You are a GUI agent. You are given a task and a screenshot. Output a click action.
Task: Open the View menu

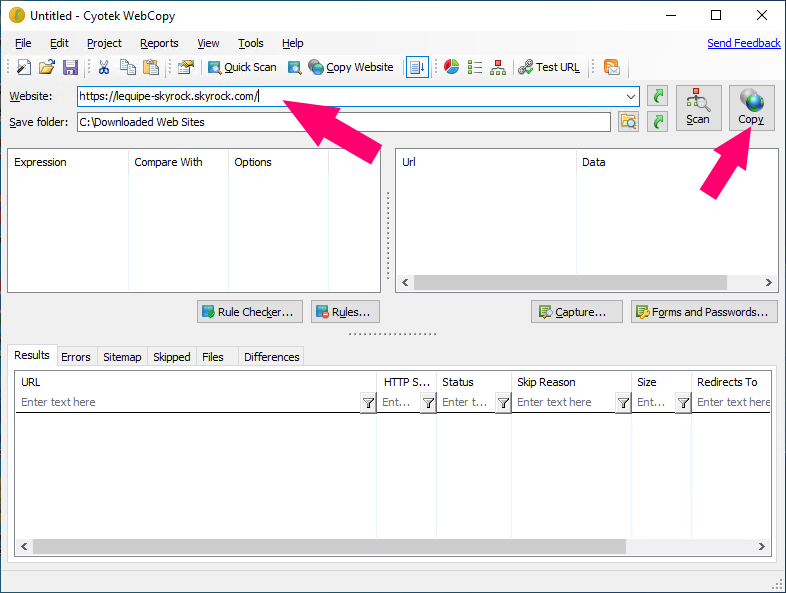pyautogui.click(x=208, y=44)
